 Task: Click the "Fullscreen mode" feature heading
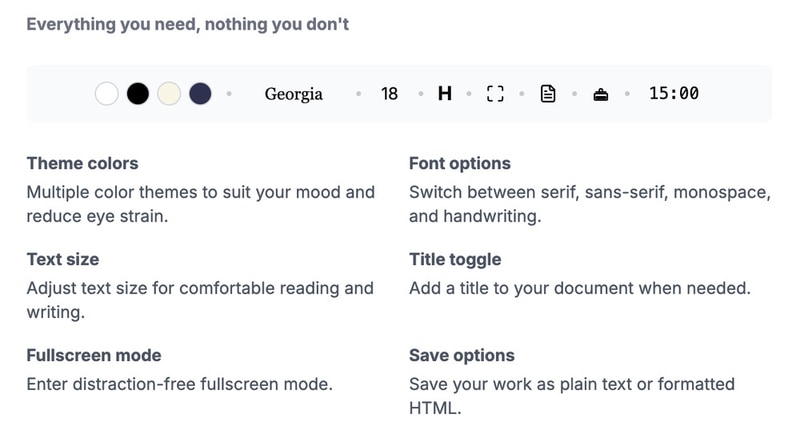pos(93,355)
